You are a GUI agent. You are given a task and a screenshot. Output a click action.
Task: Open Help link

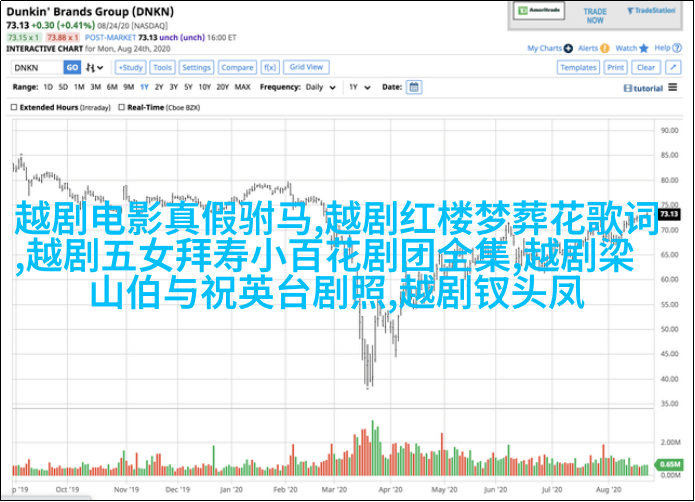tap(668, 48)
